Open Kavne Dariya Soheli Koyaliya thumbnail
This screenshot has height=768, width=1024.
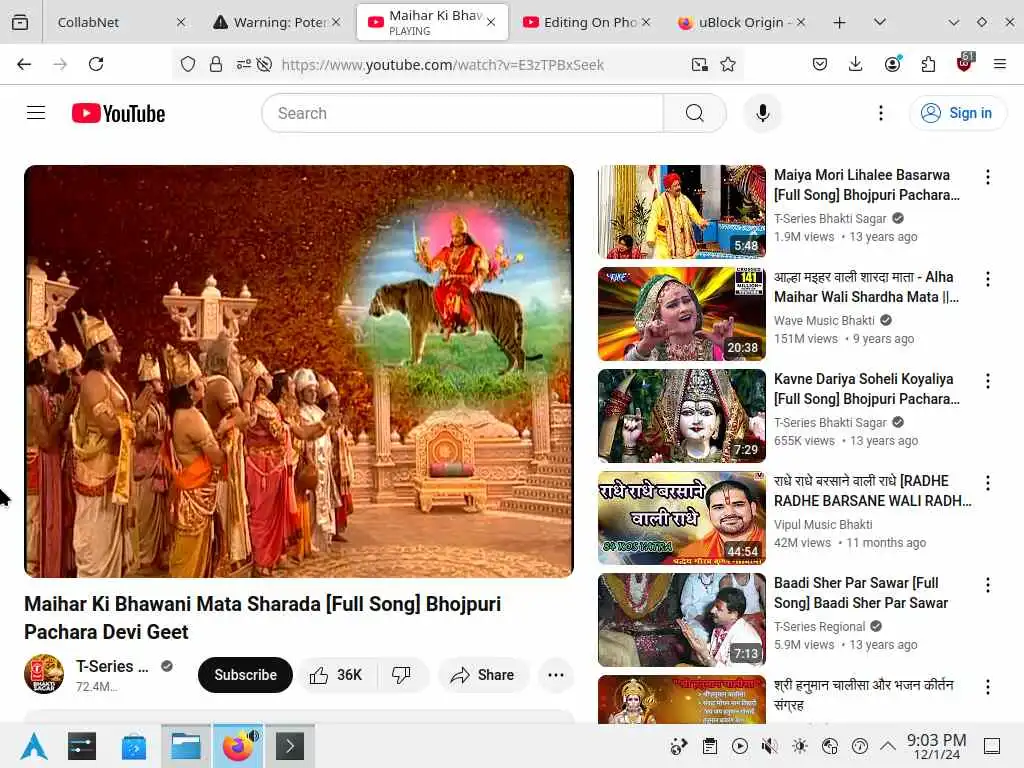tap(682, 415)
